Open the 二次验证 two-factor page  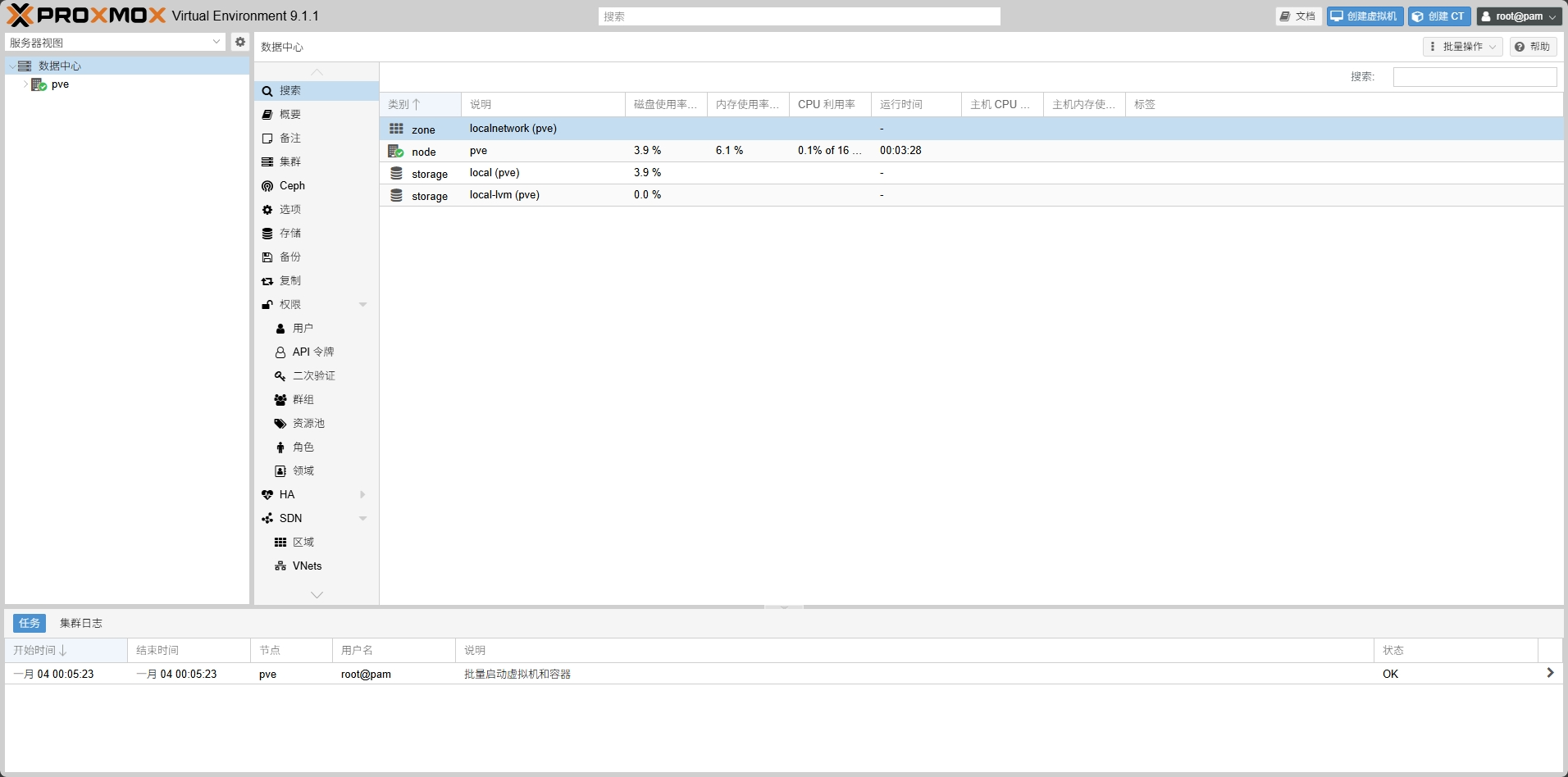tap(313, 376)
